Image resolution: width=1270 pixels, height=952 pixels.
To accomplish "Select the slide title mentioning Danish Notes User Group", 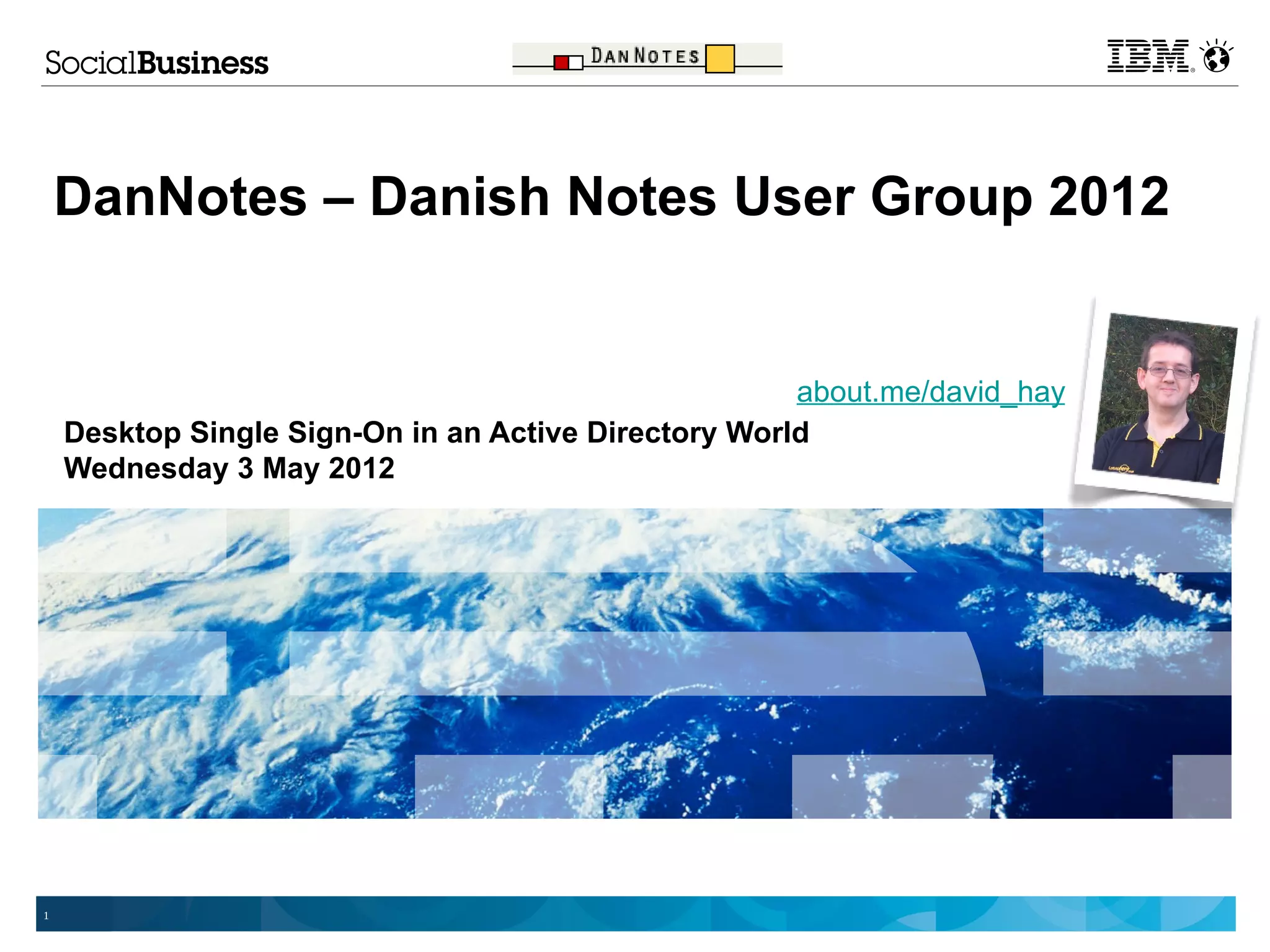I will coord(611,196).
